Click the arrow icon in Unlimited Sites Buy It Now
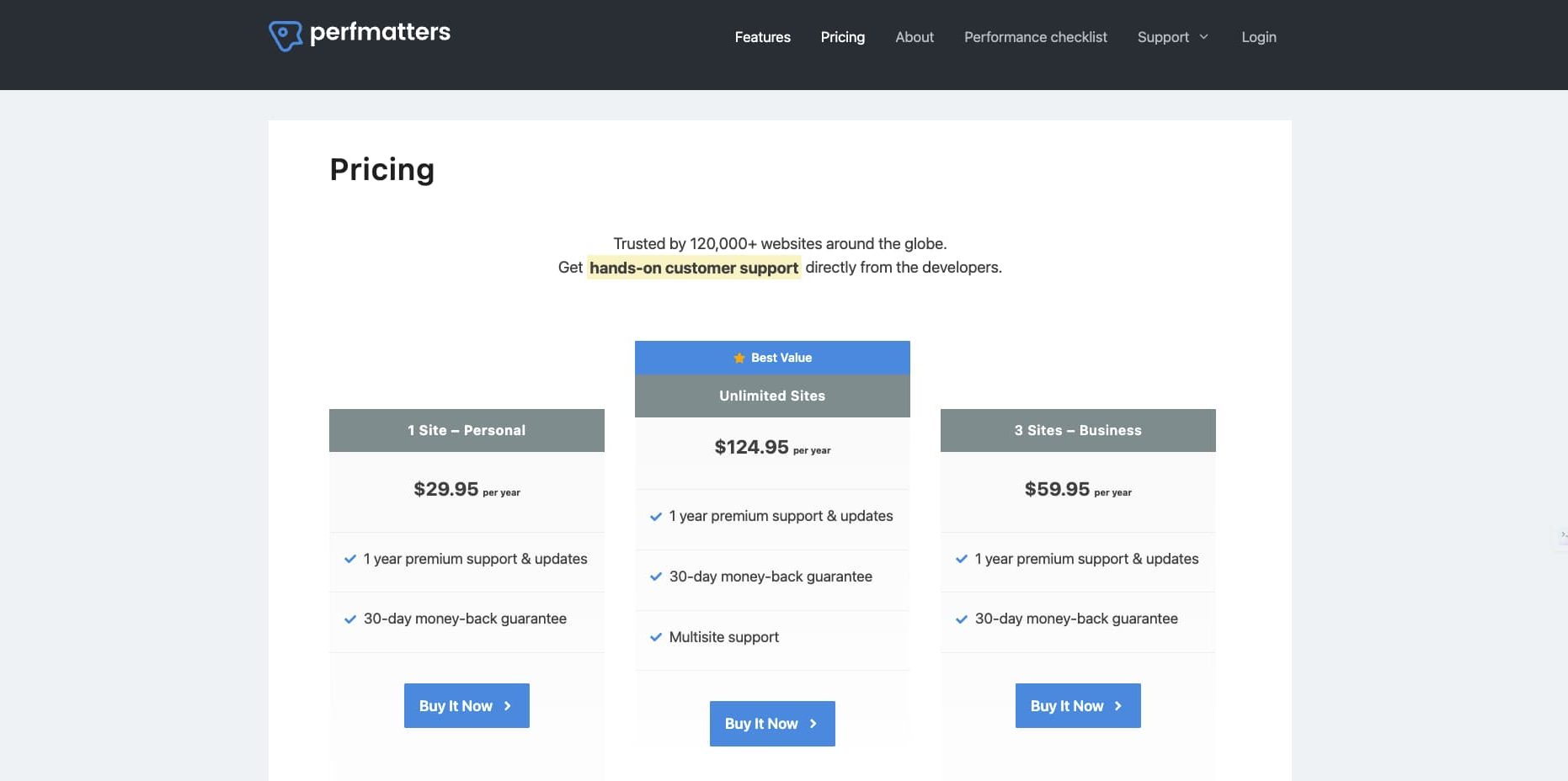 (813, 723)
